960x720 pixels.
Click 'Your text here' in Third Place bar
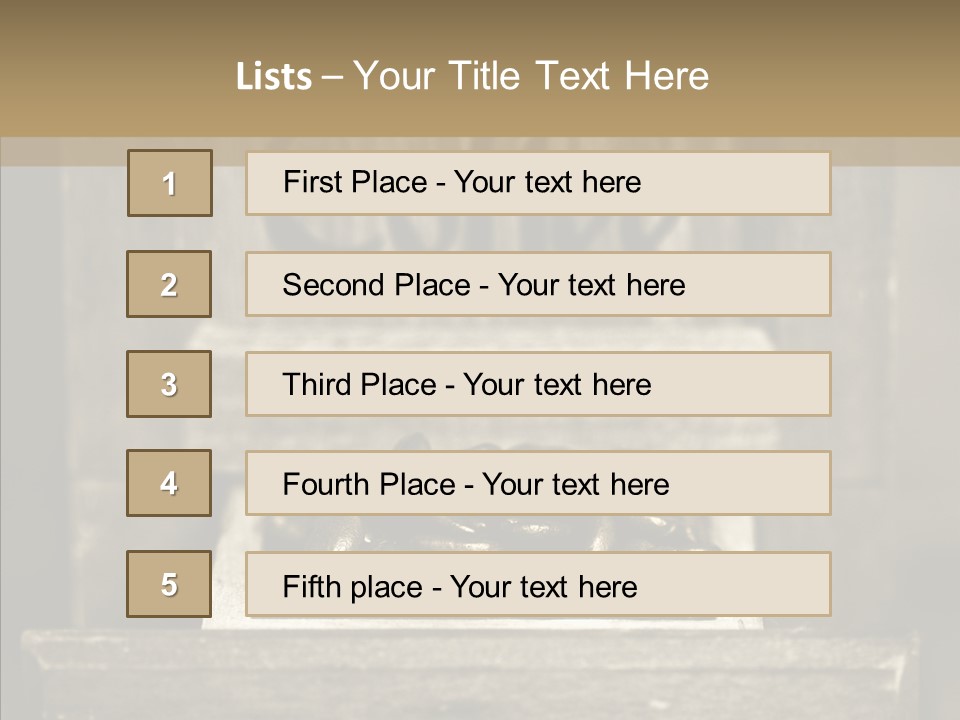557,385
